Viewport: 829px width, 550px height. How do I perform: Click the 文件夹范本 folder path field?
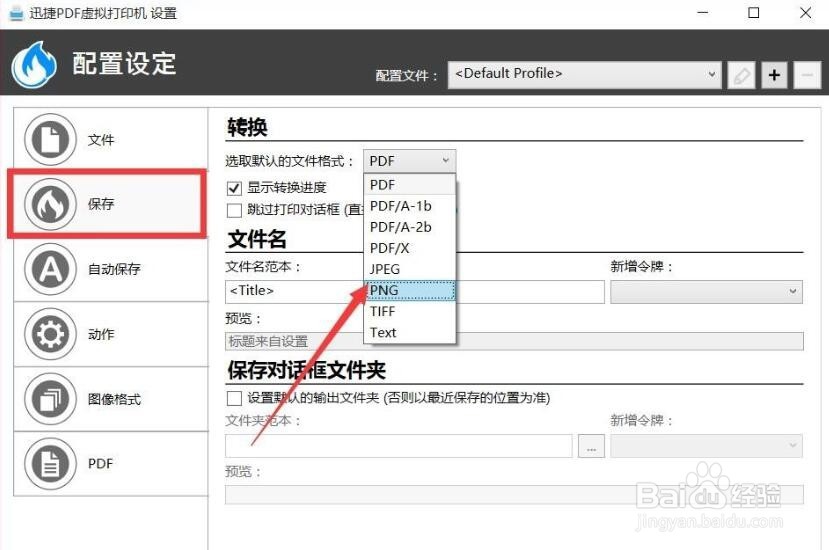pos(399,446)
